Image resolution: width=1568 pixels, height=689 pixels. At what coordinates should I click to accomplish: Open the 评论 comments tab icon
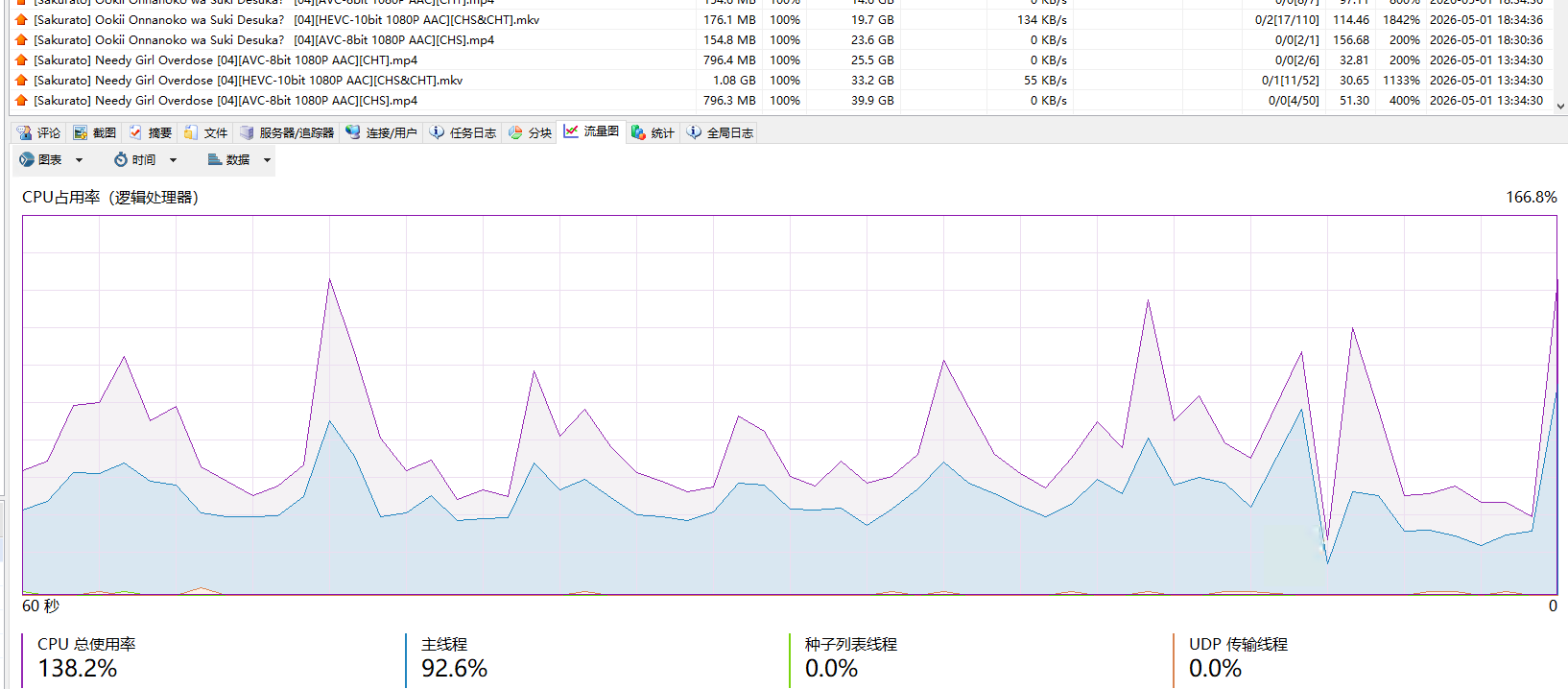(x=24, y=132)
